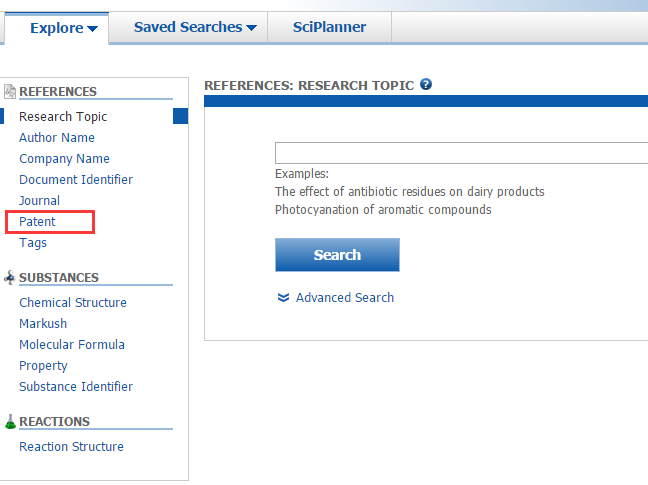Switch to the SciPlanner tab
Screen dimensions: 648x485
[329, 27]
